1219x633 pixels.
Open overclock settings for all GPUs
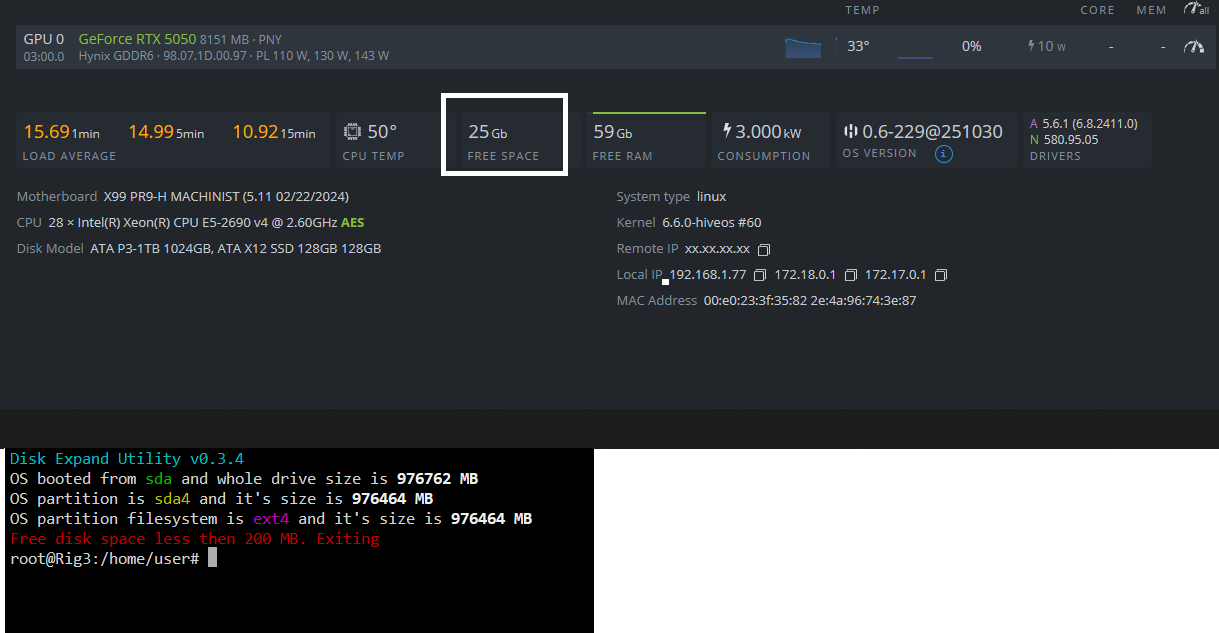[1195, 9]
